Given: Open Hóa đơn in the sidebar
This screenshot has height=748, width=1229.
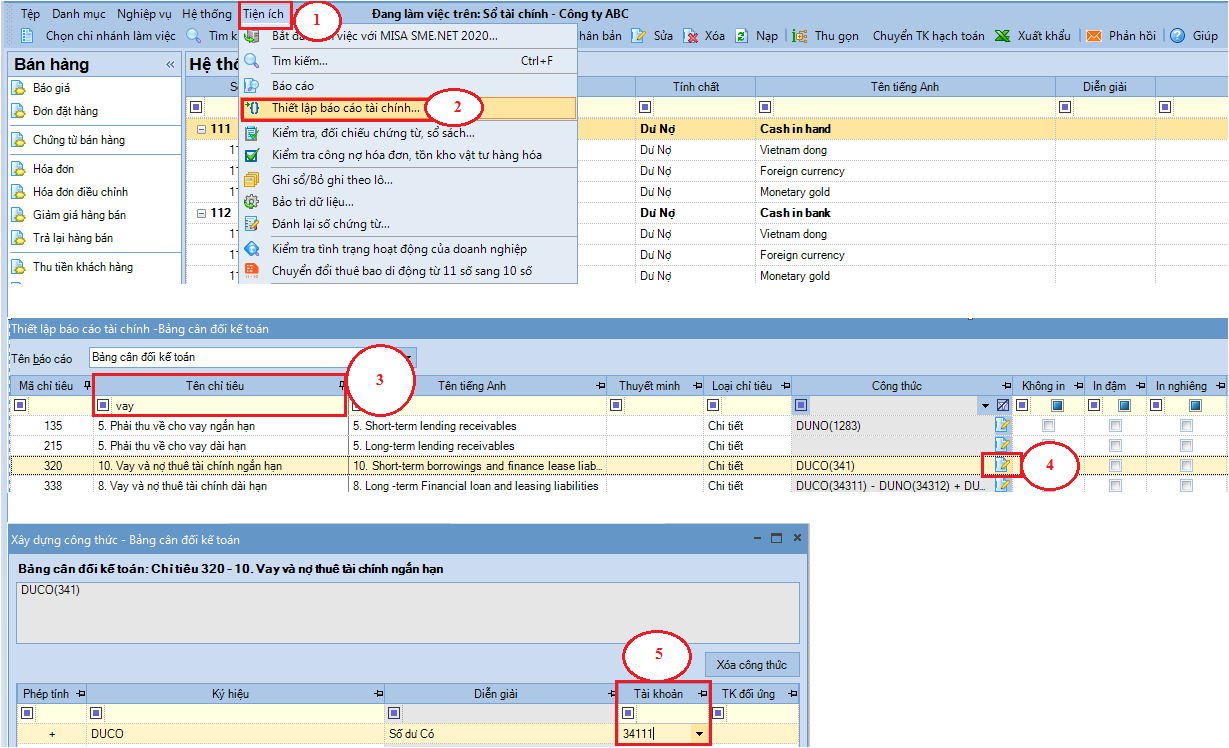Looking at the screenshot, I should 54,169.
